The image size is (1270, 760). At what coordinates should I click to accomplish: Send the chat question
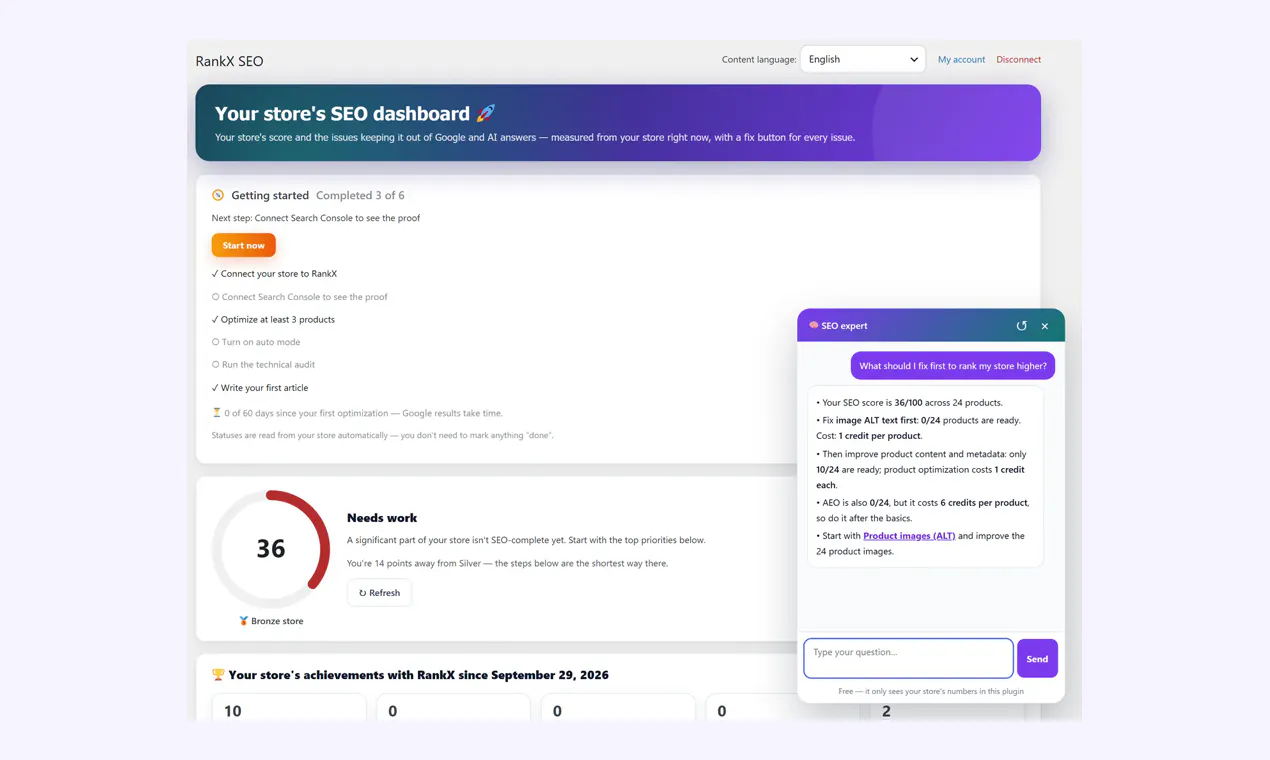tap(1037, 659)
